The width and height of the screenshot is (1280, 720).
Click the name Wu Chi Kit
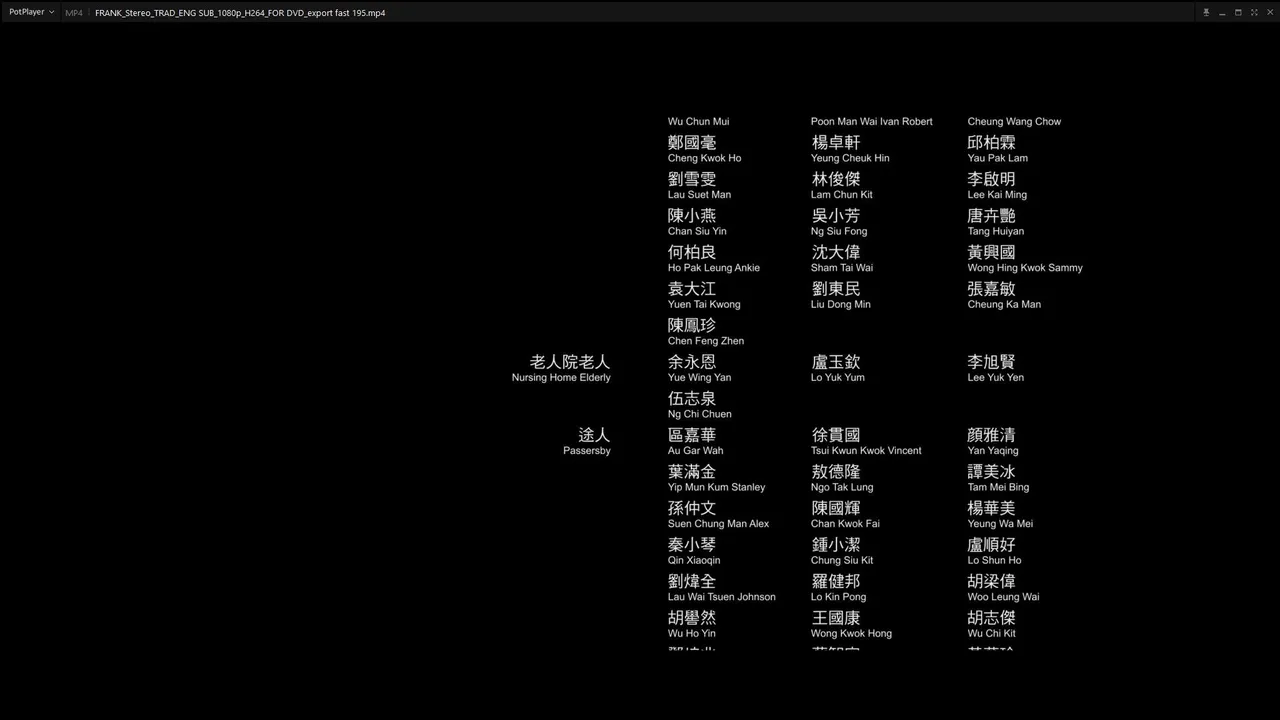(x=991, y=634)
